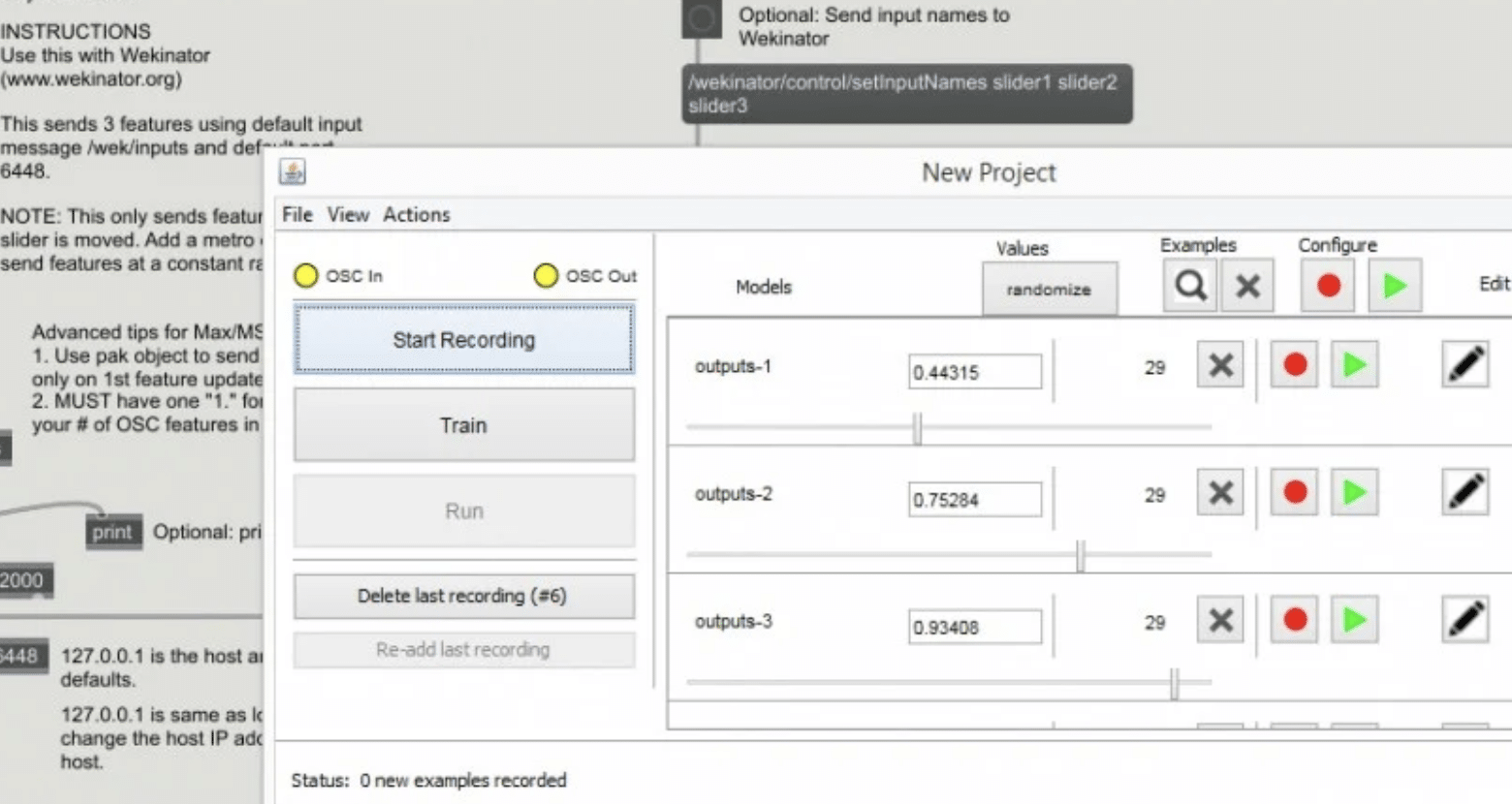This screenshot has height=804, width=1512.
Task: Click the print object in Max patch
Action: (112, 532)
